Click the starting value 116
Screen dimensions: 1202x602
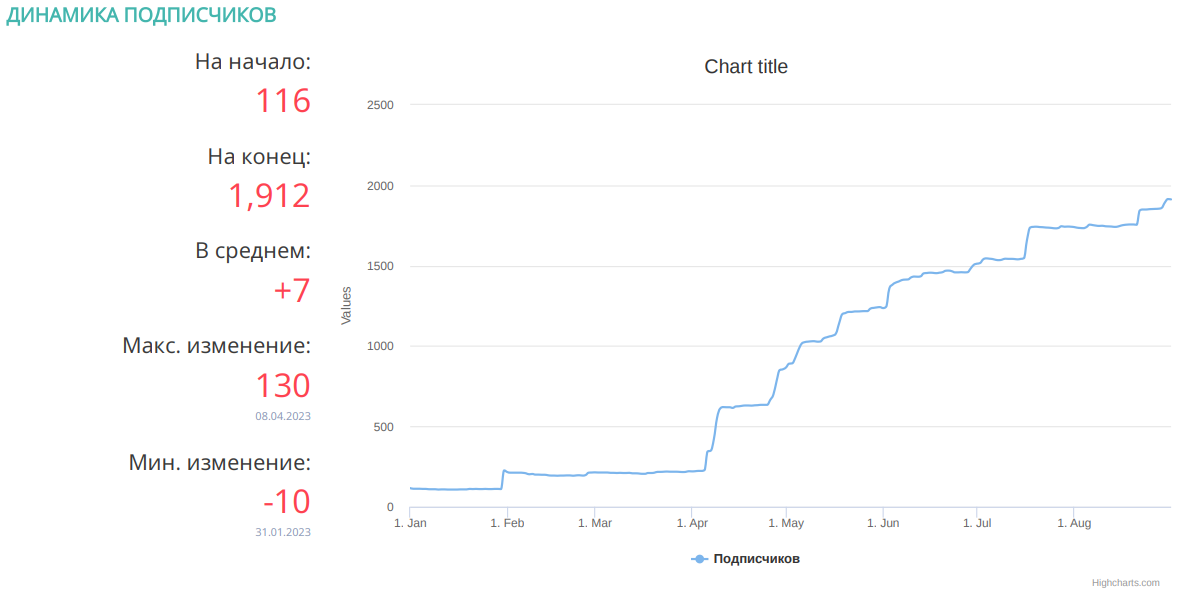click(282, 101)
